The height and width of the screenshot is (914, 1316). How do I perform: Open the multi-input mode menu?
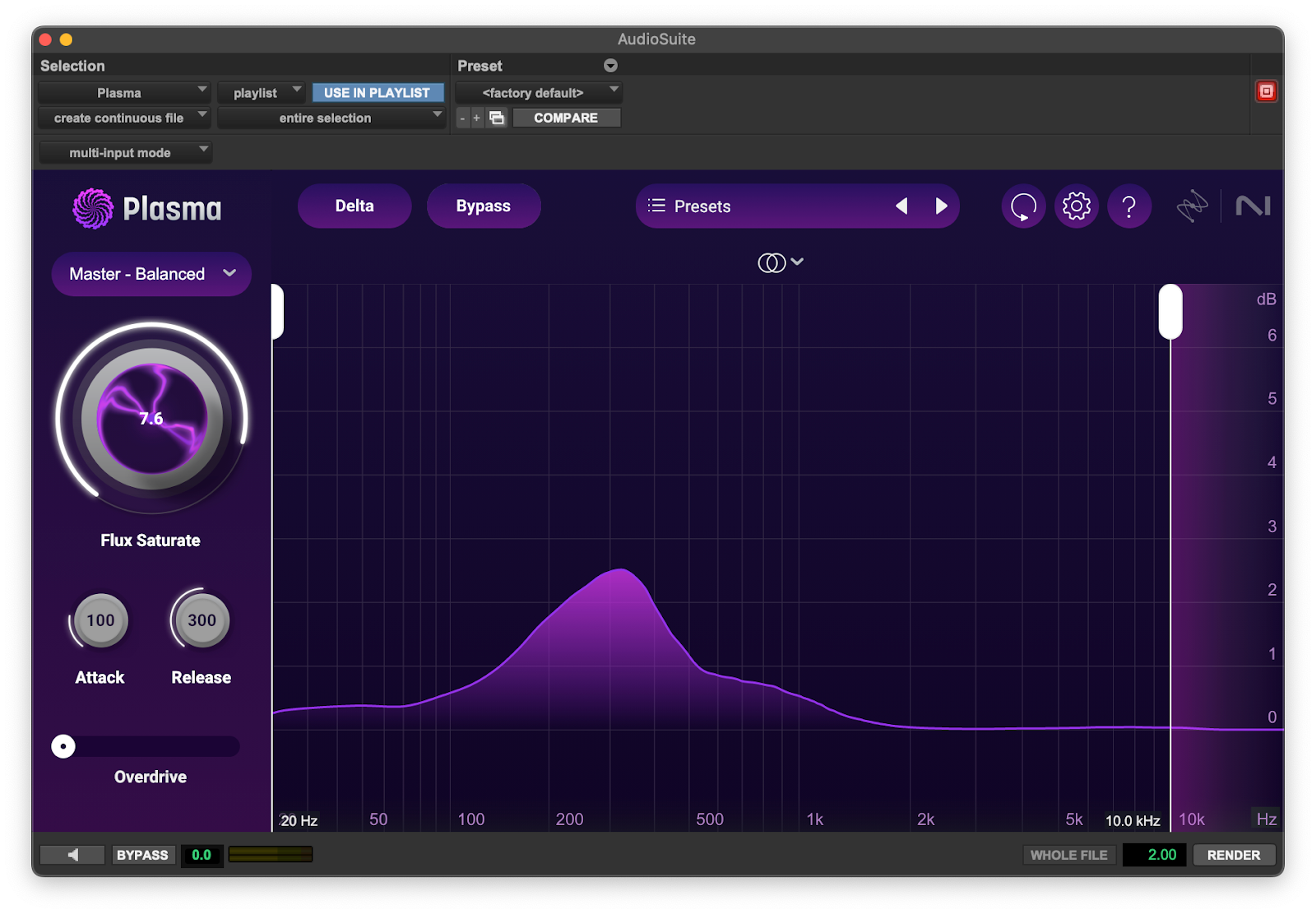pos(125,152)
